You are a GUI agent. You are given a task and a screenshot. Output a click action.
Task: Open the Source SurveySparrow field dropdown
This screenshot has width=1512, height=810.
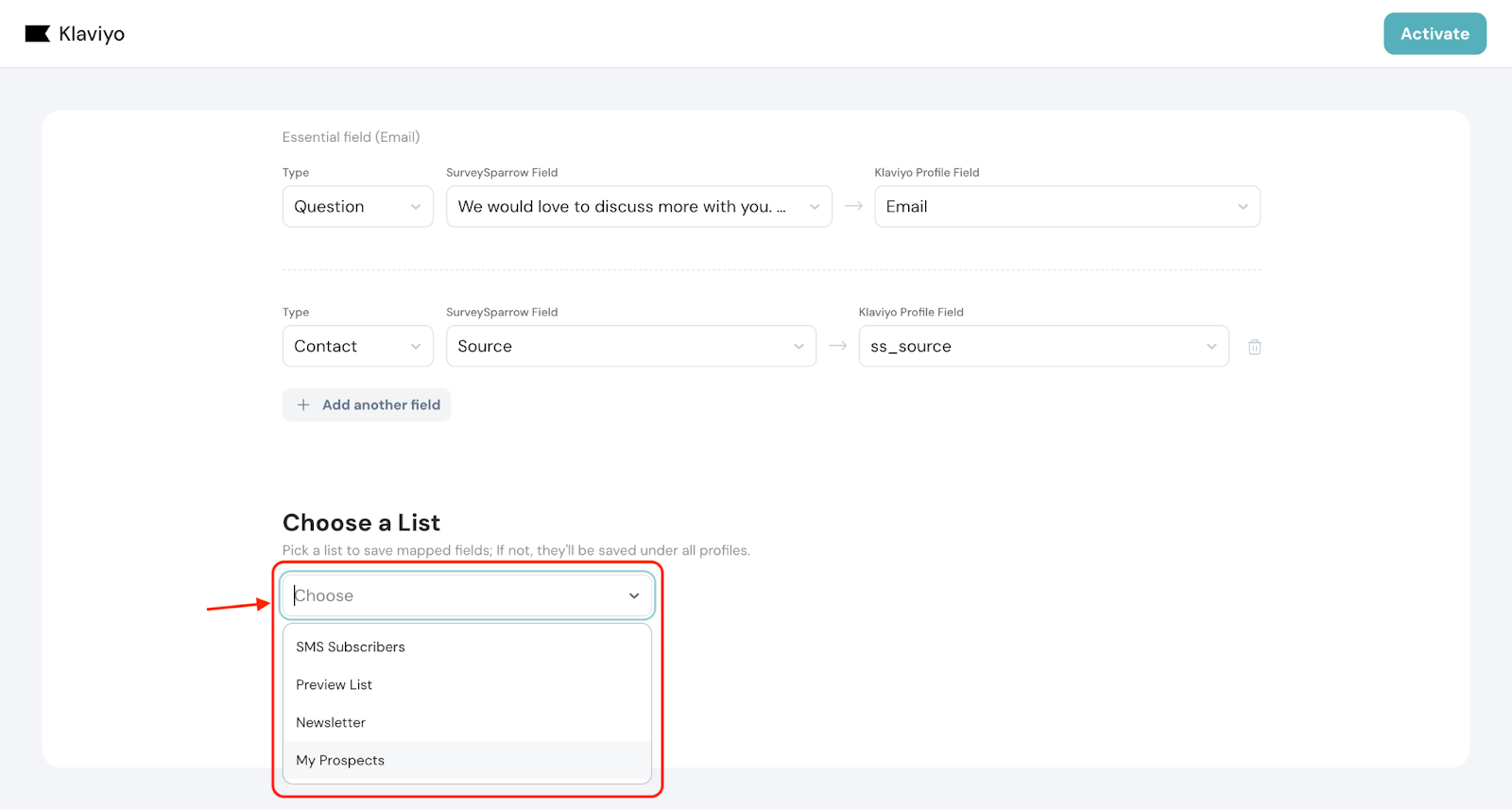(630, 347)
